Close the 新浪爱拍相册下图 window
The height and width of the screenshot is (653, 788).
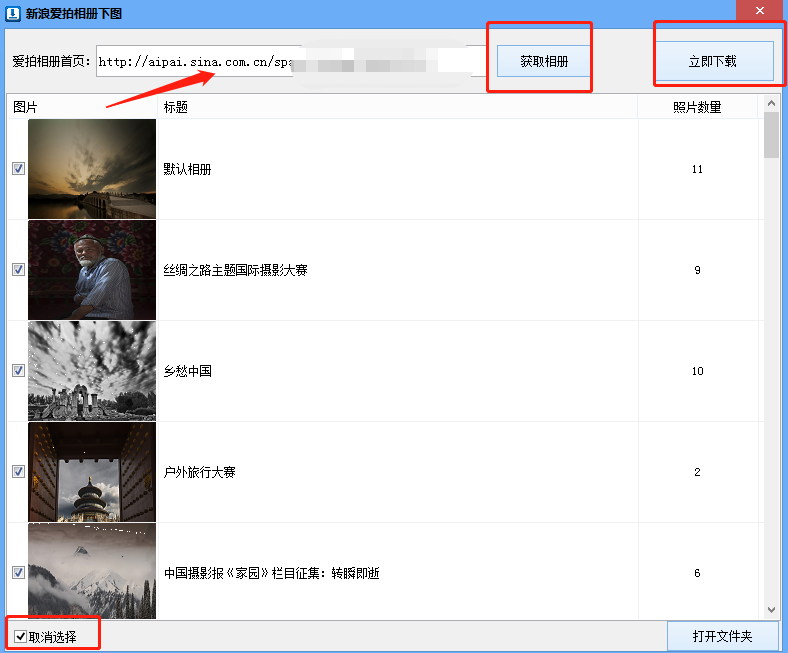coord(761,11)
